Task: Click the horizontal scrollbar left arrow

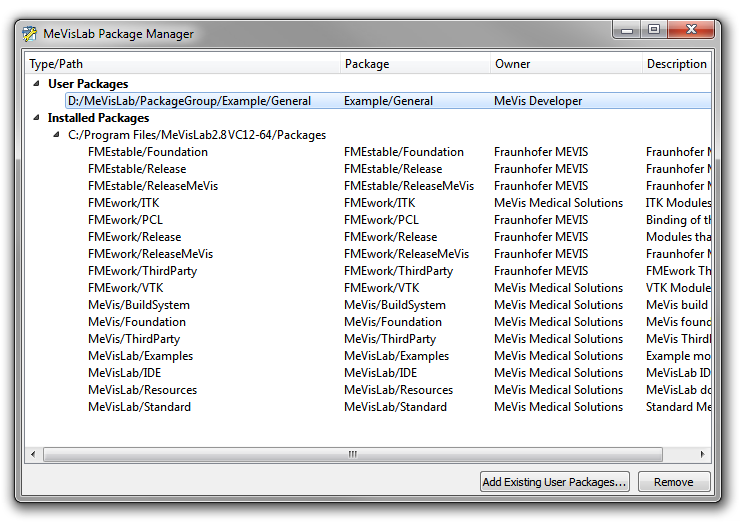Action: pyautogui.click(x=34, y=454)
